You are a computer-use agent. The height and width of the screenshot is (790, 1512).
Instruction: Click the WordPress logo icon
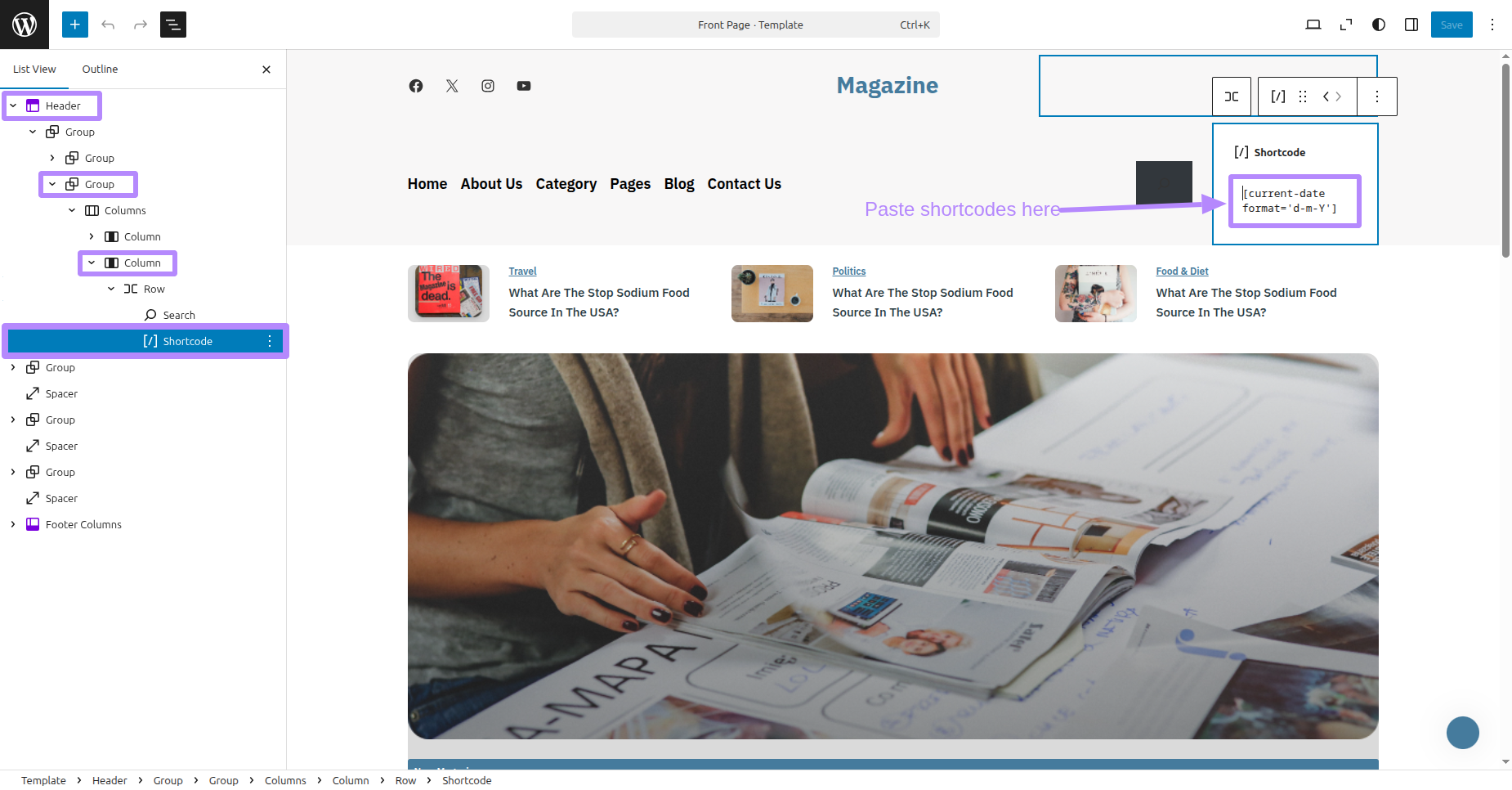[x=25, y=25]
